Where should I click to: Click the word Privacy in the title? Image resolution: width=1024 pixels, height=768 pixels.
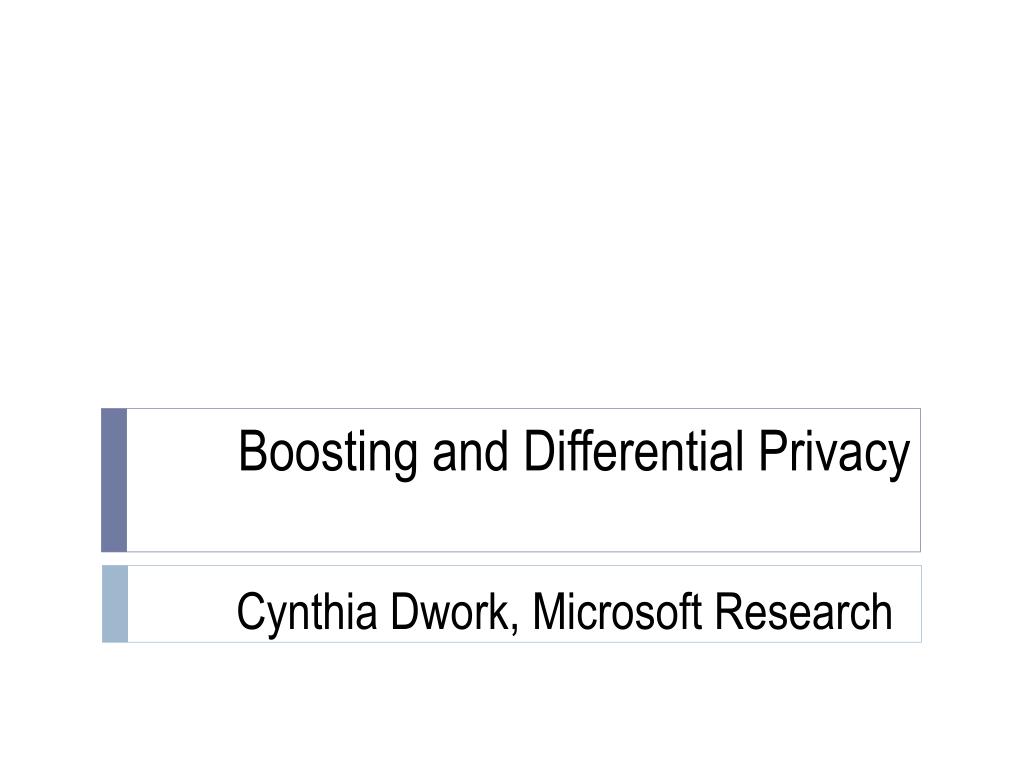click(x=834, y=453)
